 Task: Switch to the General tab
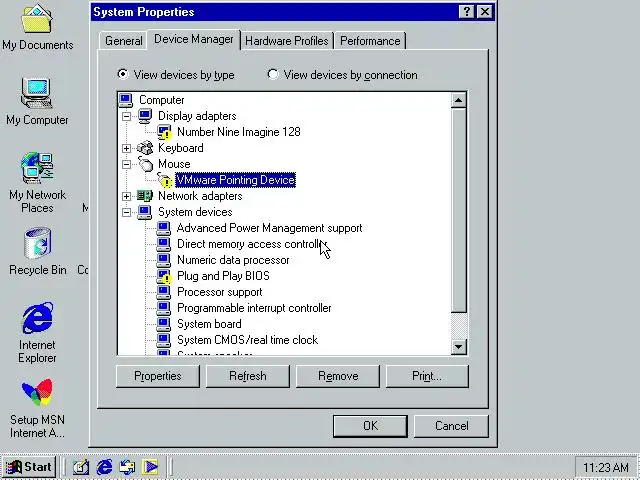(x=123, y=41)
